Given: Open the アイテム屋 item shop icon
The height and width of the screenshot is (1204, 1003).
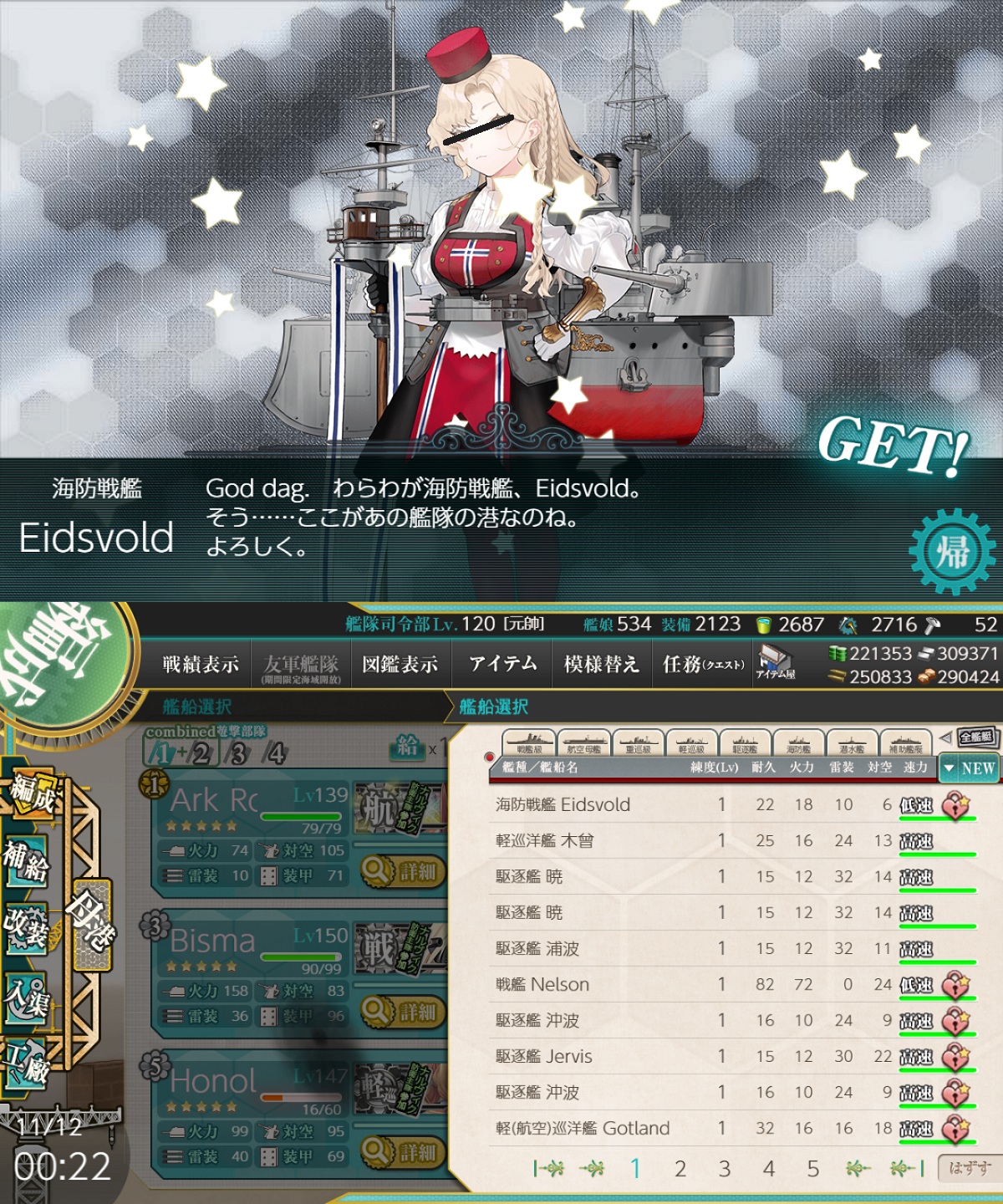Looking at the screenshot, I should 776,661.
